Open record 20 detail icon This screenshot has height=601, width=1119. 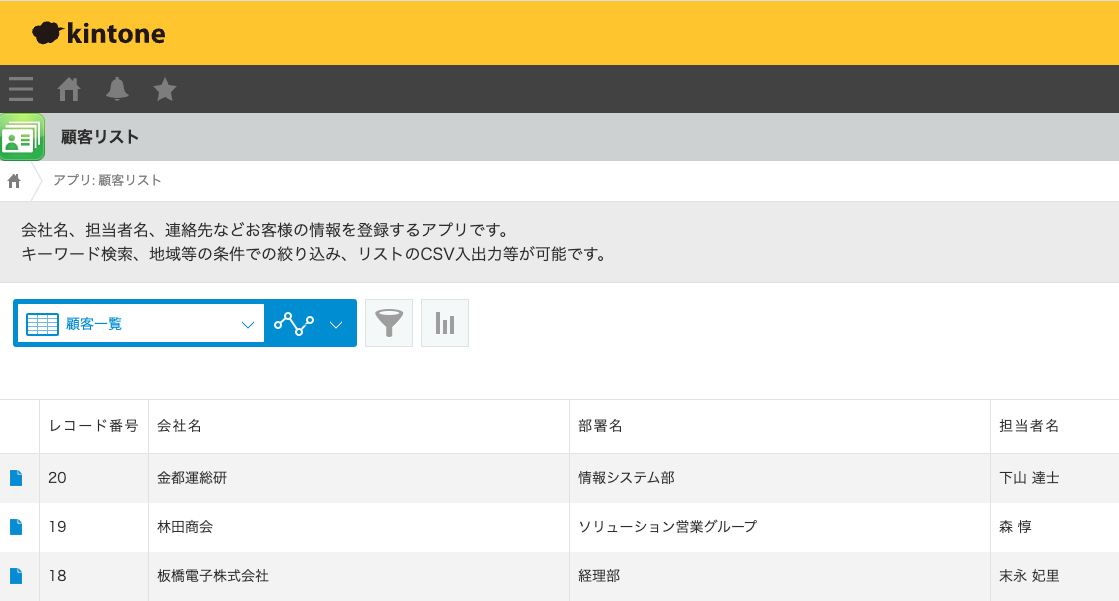(16, 478)
